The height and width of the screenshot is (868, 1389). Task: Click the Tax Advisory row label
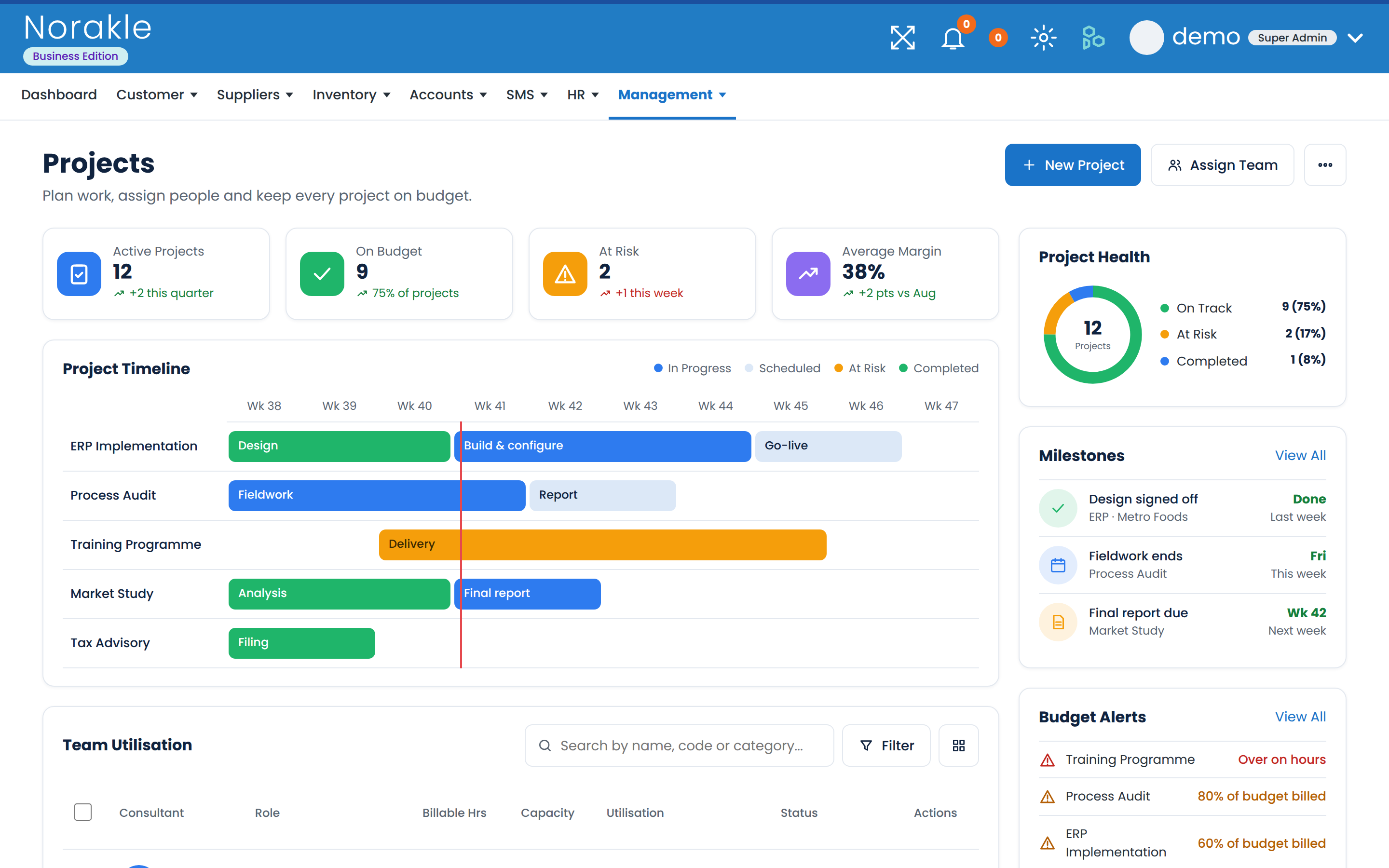(x=110, y=643)
